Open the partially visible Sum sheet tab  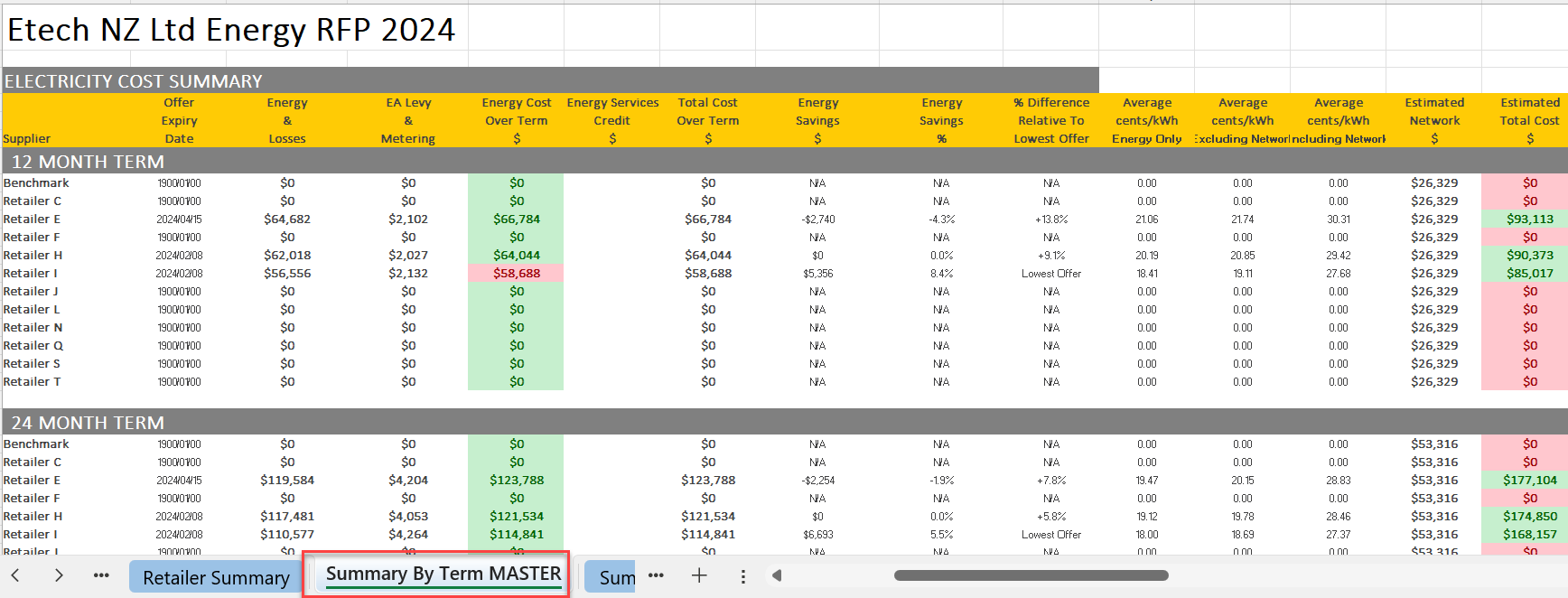tap(615, 577)
